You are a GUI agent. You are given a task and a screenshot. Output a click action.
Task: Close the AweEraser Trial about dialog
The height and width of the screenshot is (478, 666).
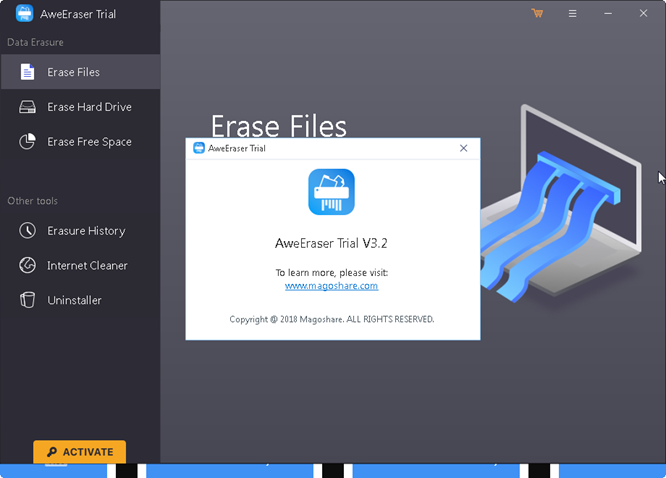pyautogui.click(x=463, y=148)
